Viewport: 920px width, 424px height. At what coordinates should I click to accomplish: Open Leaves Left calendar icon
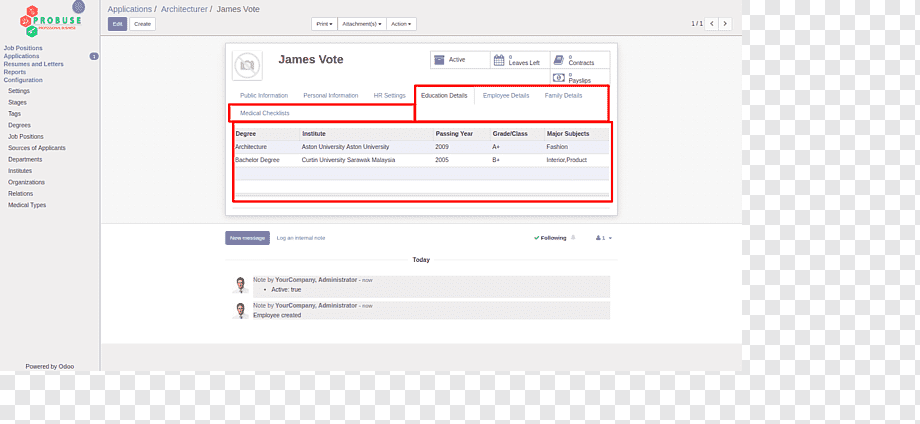click(x=499, y=60)
